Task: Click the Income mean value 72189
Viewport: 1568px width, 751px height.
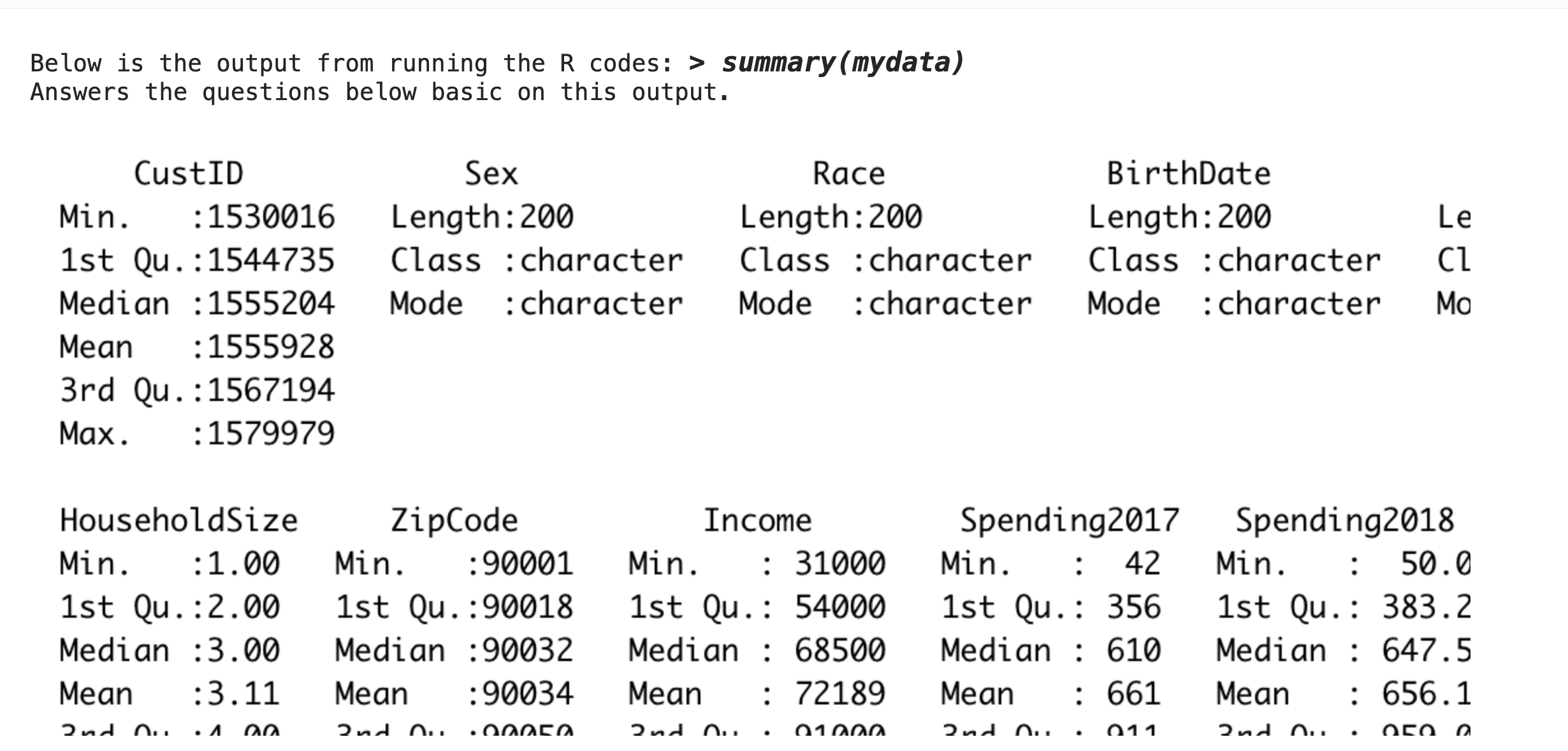Action: [839, 694]
